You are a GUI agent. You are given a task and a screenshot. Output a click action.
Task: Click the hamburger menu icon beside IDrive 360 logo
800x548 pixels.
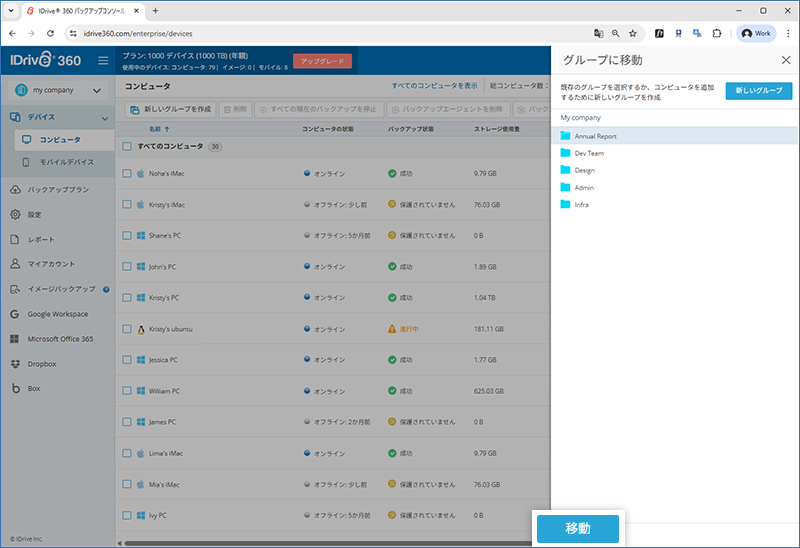[103, 61]
